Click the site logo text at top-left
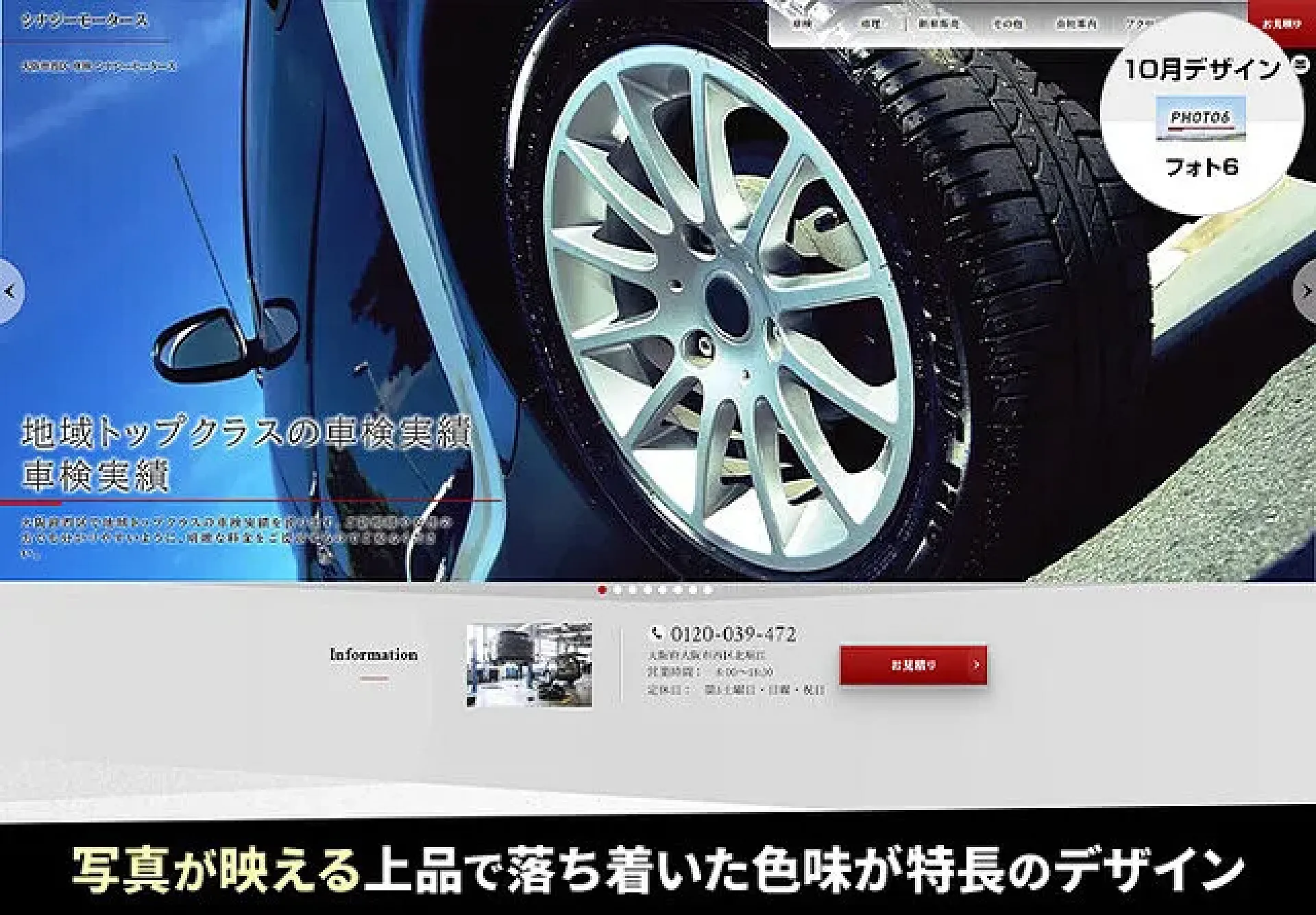The width and height of the screenshot is (1316, 915). pyautogui.click(x=84, y=21)
